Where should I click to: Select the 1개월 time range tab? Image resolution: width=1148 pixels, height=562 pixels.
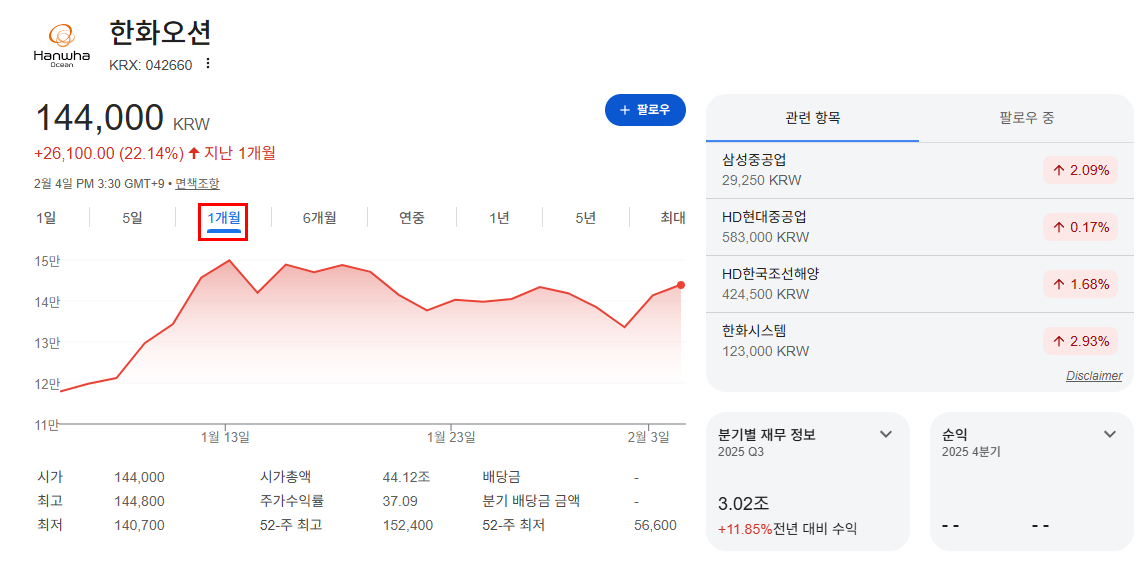tap(224, 217)
